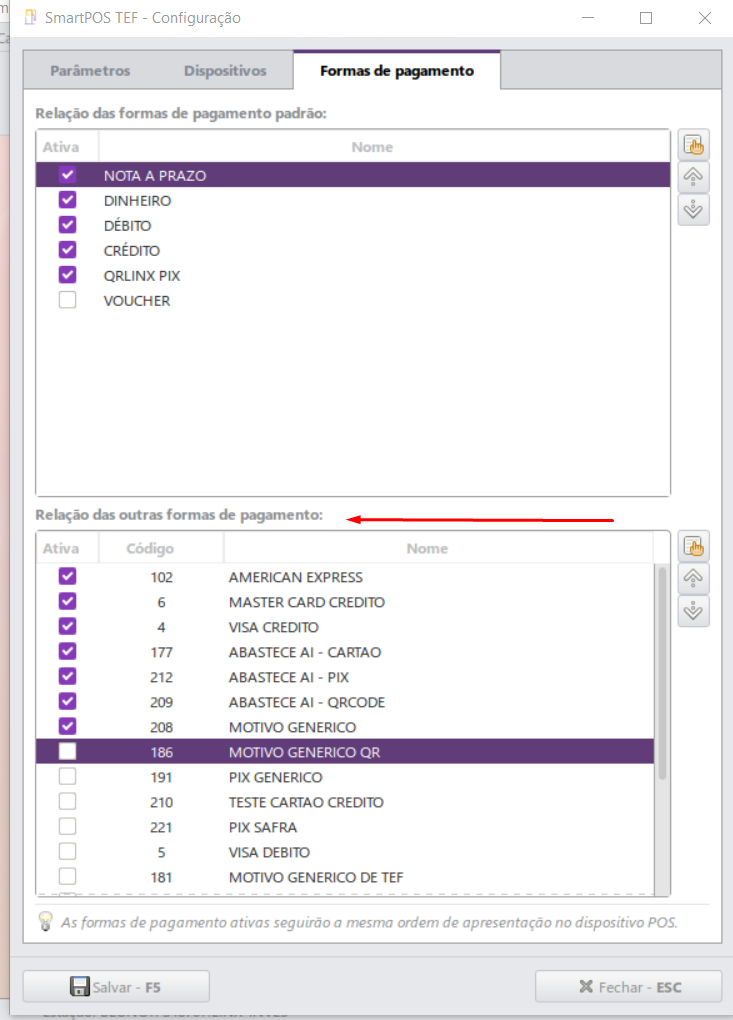The image size is (733, 1020).
Task: Select ABASTECE AI - PIX row name
Action: pos(289,677)
